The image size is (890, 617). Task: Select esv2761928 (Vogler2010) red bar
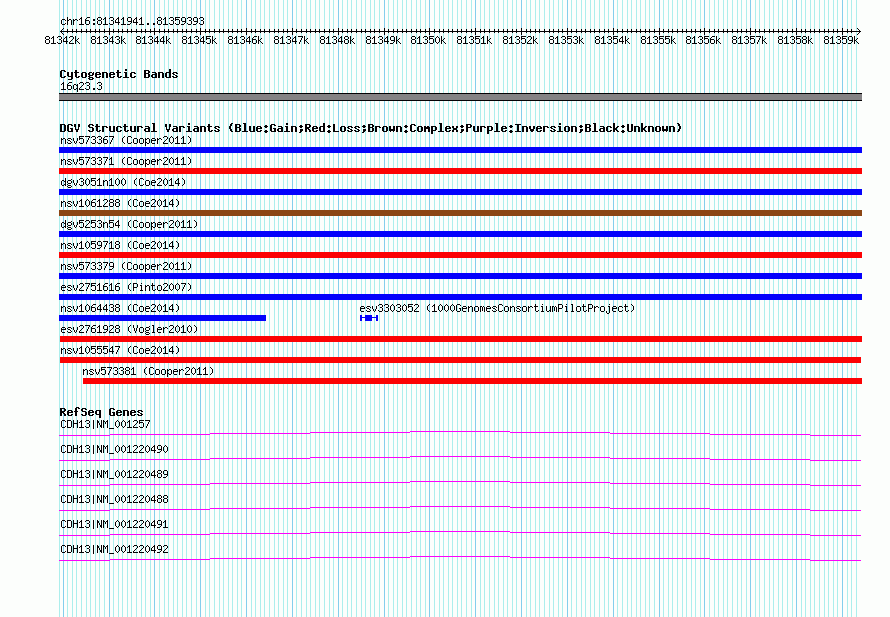460,339
